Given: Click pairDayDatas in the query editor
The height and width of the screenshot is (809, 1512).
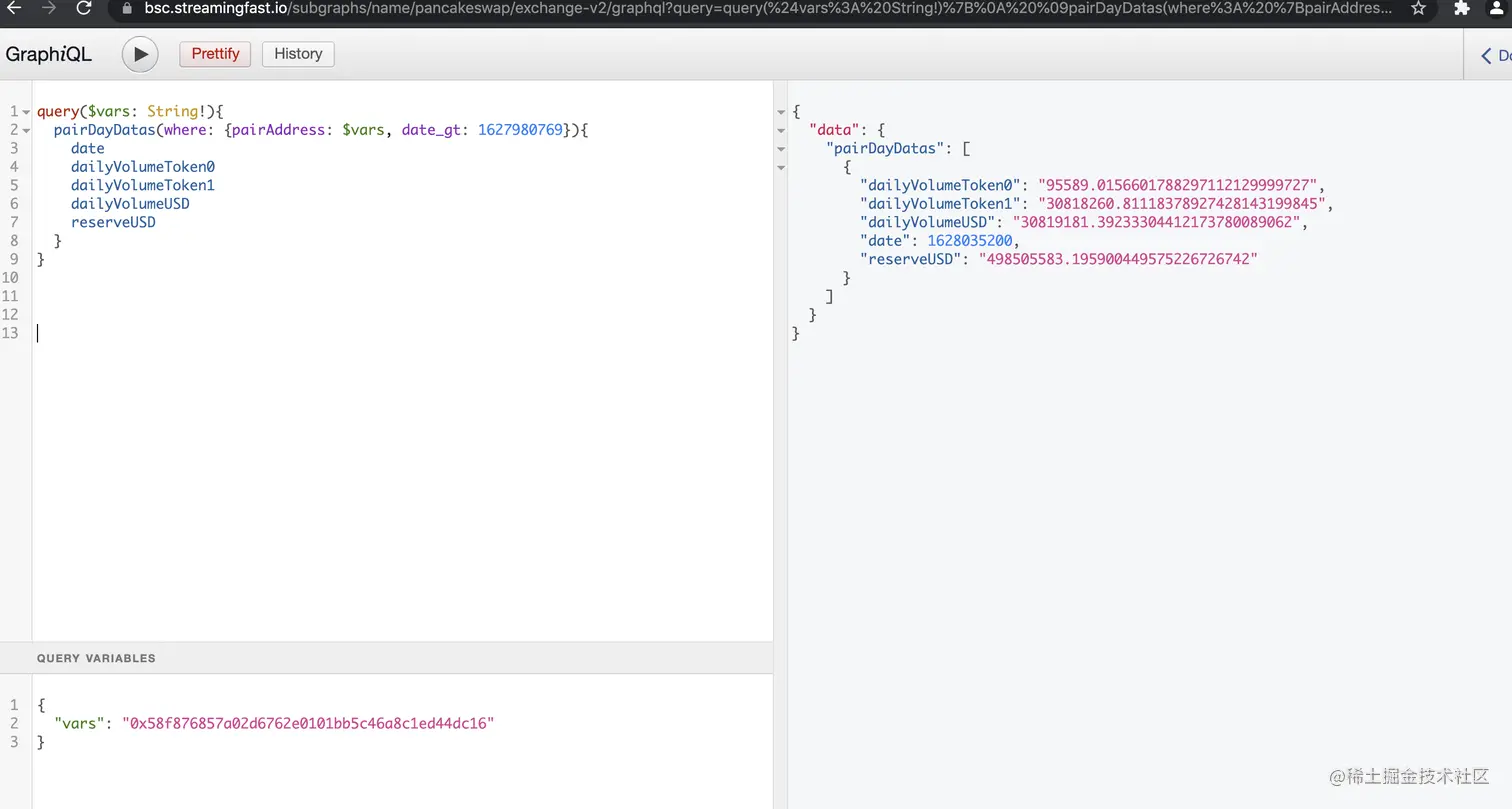Looking at the screenshot, I should [x=105, y=130].
